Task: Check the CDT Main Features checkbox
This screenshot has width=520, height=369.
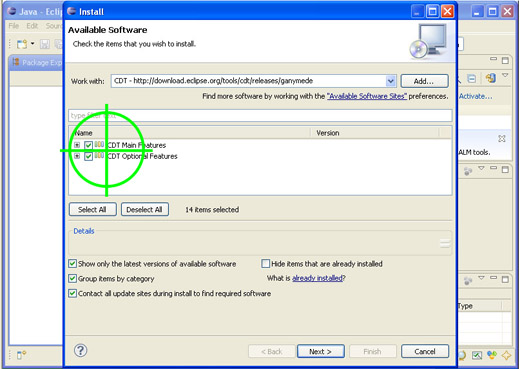Action: pos(88,145)
